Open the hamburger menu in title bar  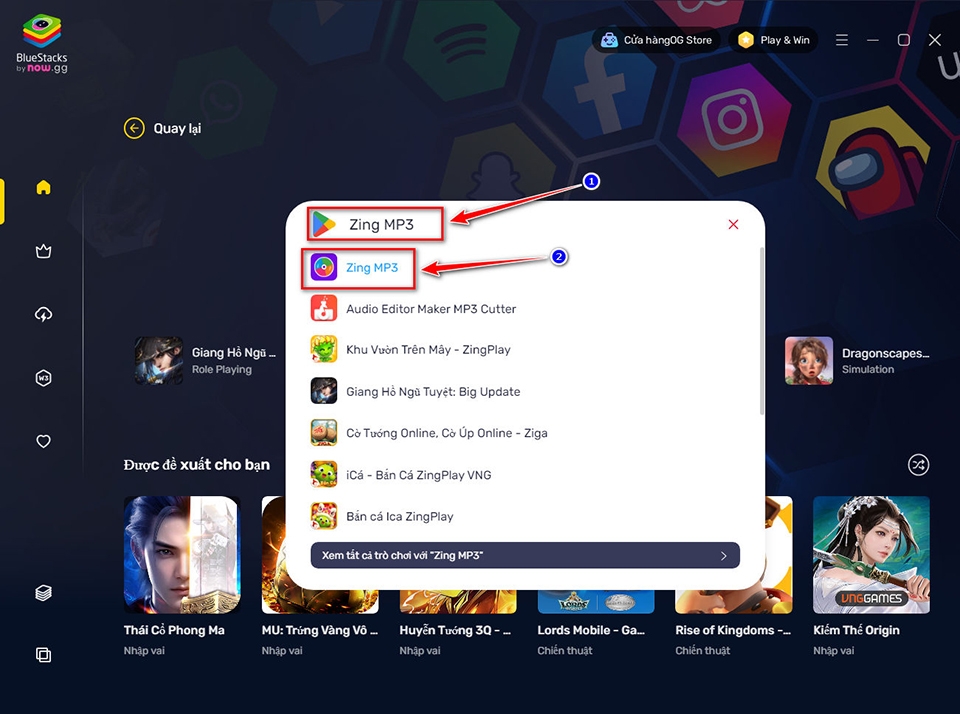842,40
